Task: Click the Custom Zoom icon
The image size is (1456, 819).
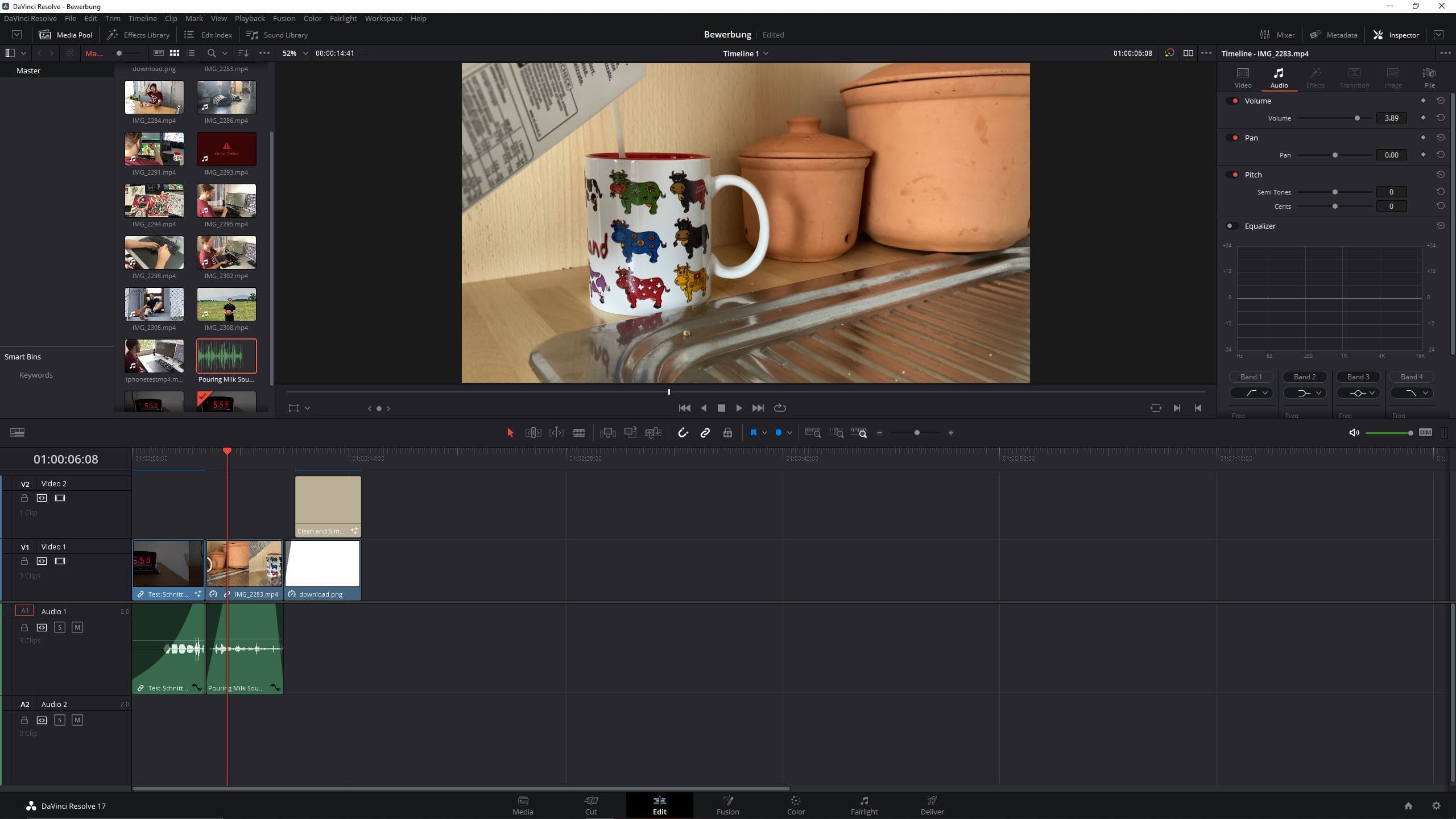Action: 859,433
